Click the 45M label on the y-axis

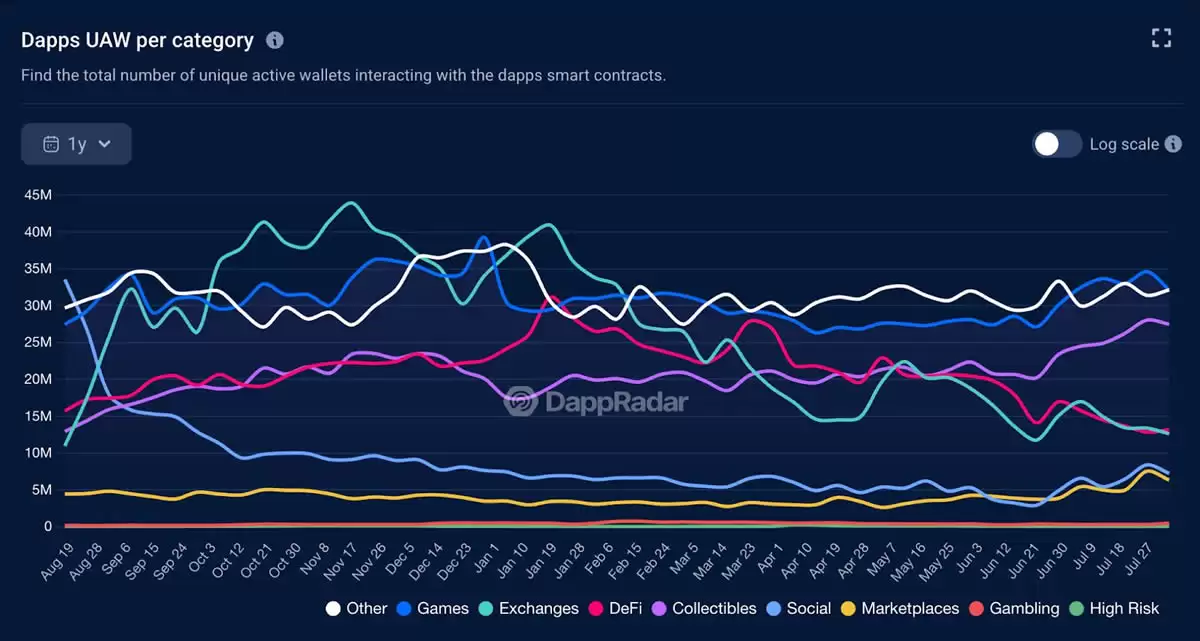[39, 195]
